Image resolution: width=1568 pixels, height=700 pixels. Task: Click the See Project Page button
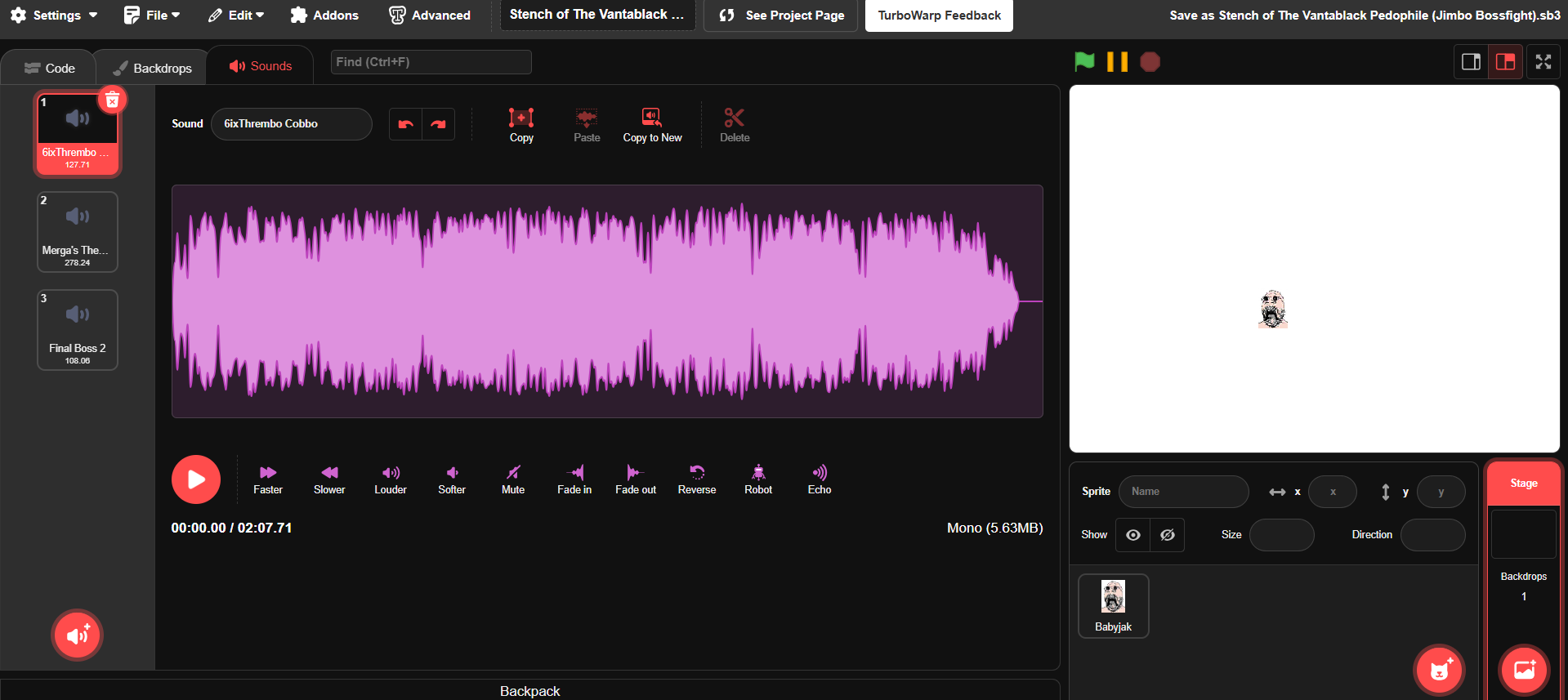click(x=781, y=16)
